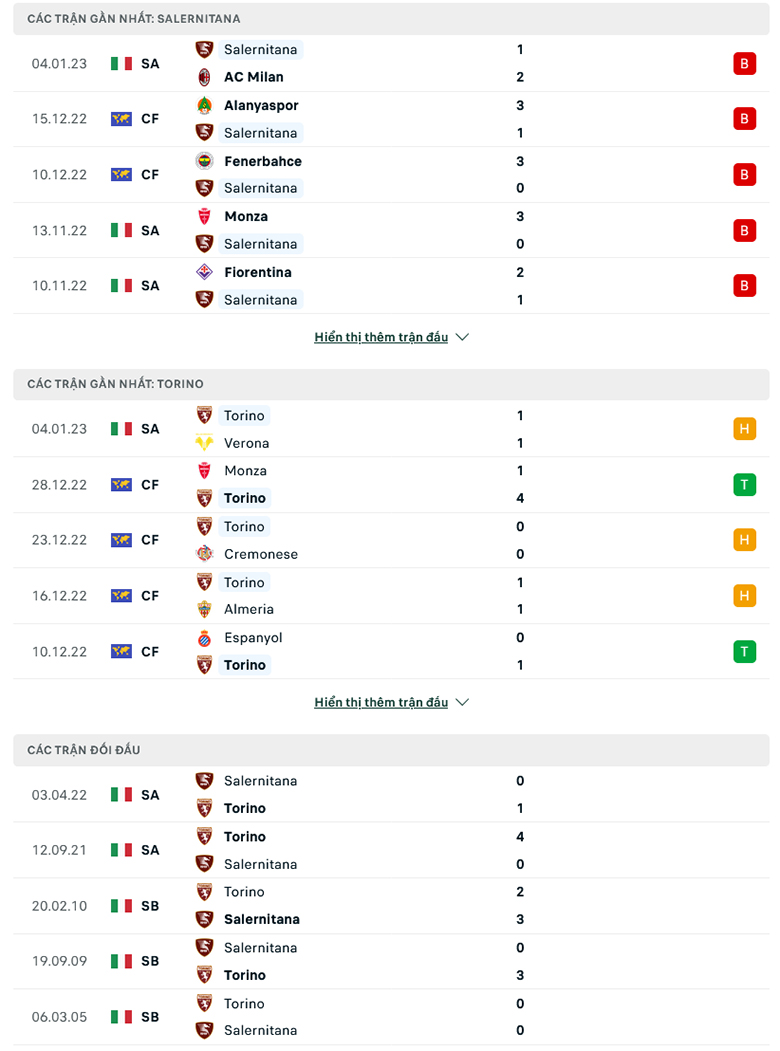
Task: Expand more Salernitana matches with chevron
Action: (x=462, y=337)
